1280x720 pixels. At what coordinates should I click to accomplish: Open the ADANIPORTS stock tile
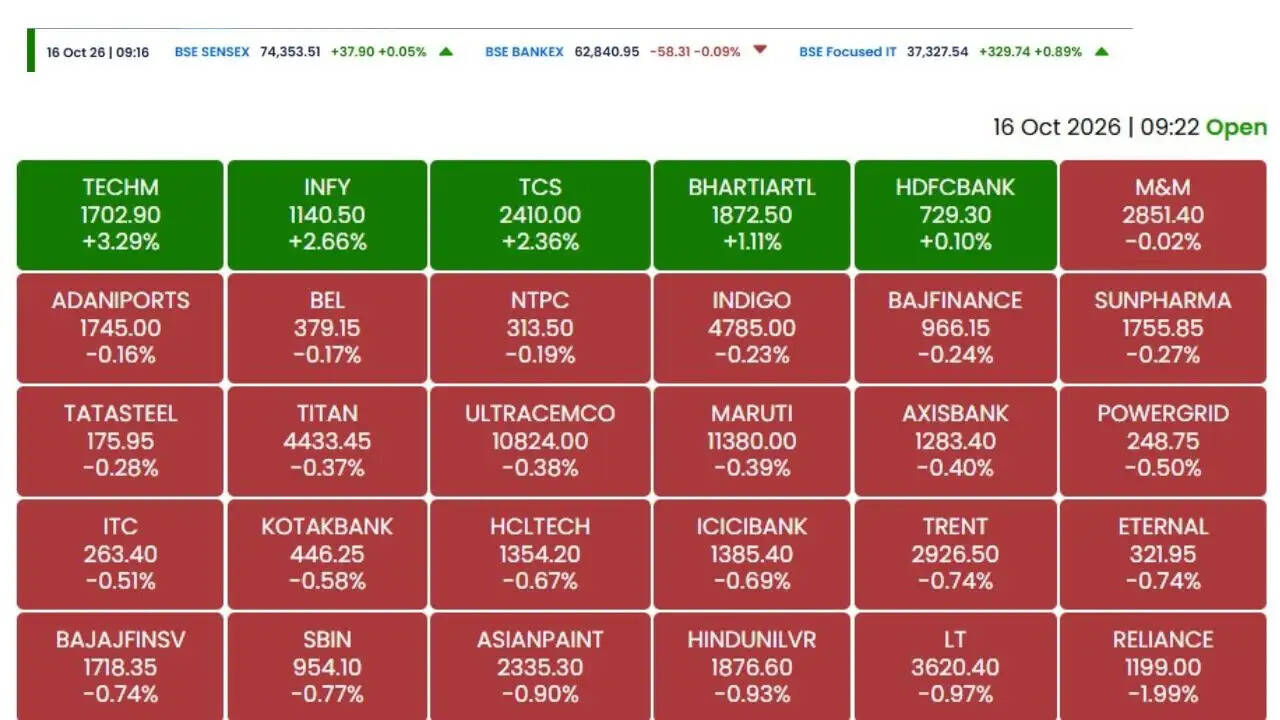click(120, 328)
